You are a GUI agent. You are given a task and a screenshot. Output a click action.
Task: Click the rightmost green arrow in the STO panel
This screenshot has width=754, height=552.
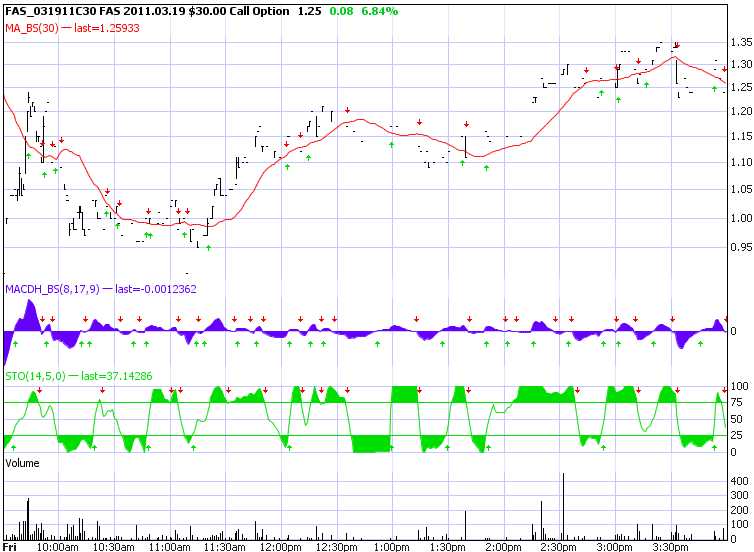[714, 447]
